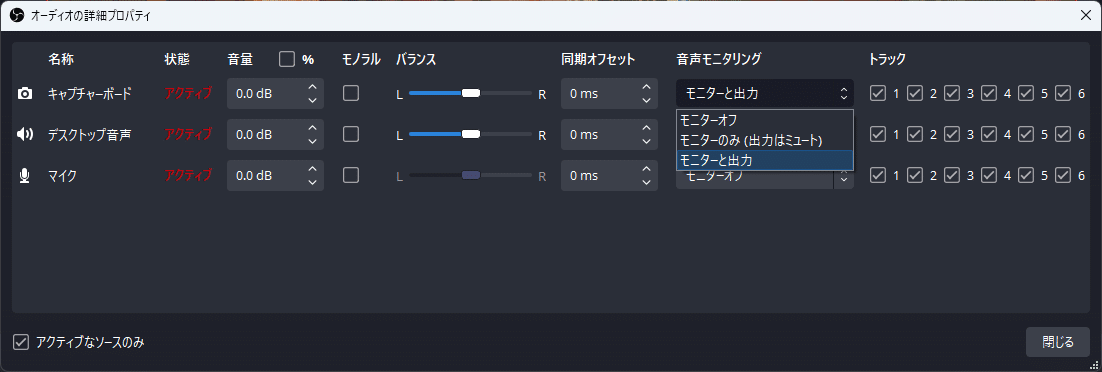
Task: Uncheck アクティブなソースのみ checkbox
Action: point(21,342)
